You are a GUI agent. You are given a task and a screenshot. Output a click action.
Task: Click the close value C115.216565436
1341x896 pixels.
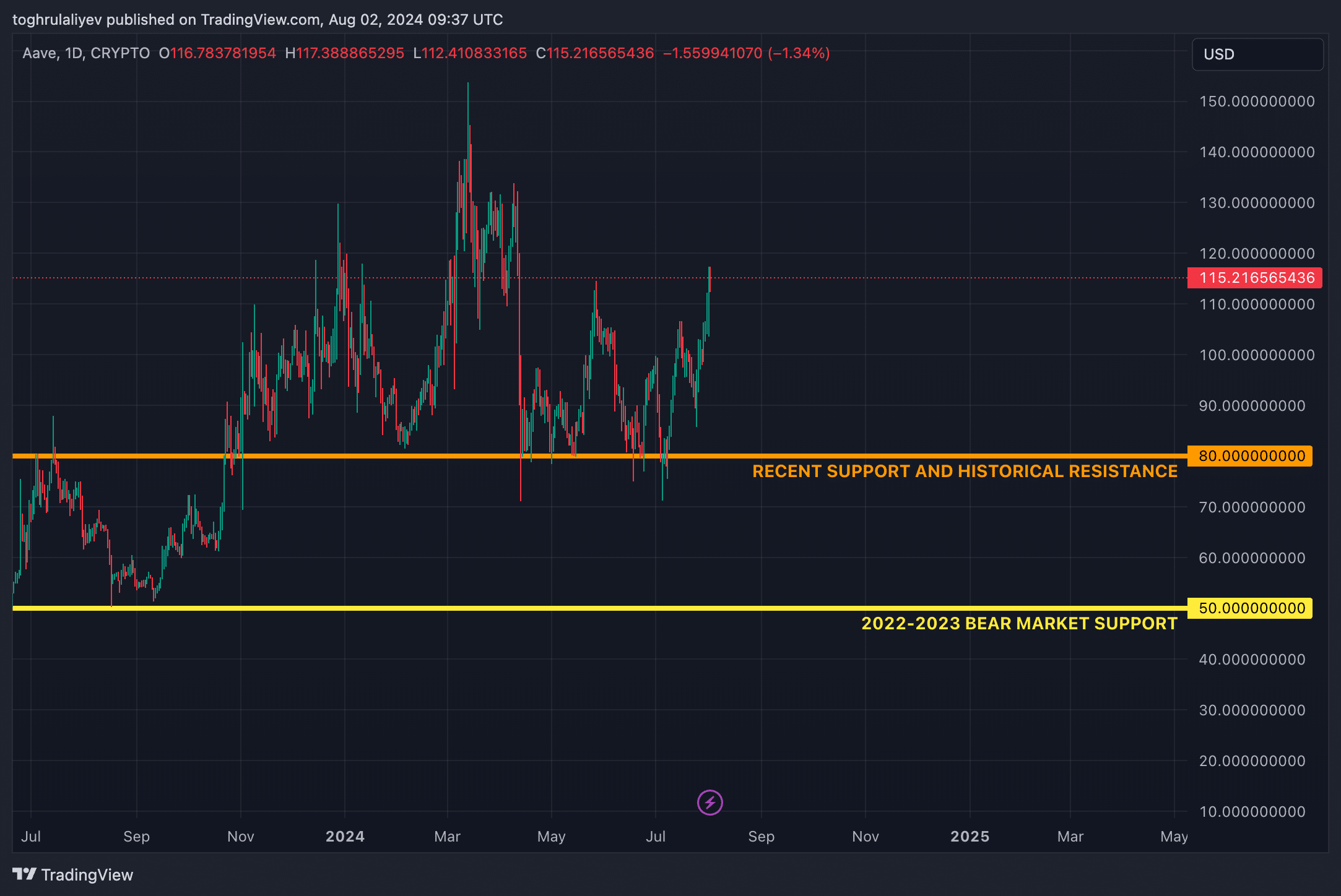tap(595, 53)
